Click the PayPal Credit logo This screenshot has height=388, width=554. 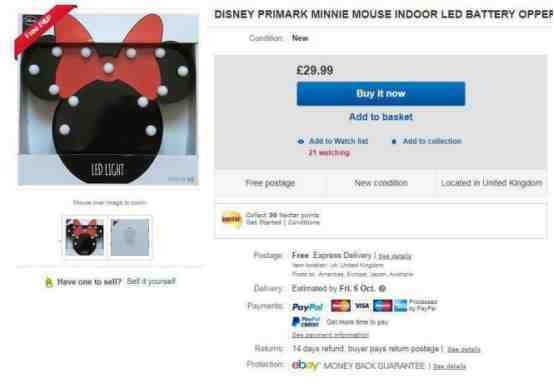tap(306, 322)
